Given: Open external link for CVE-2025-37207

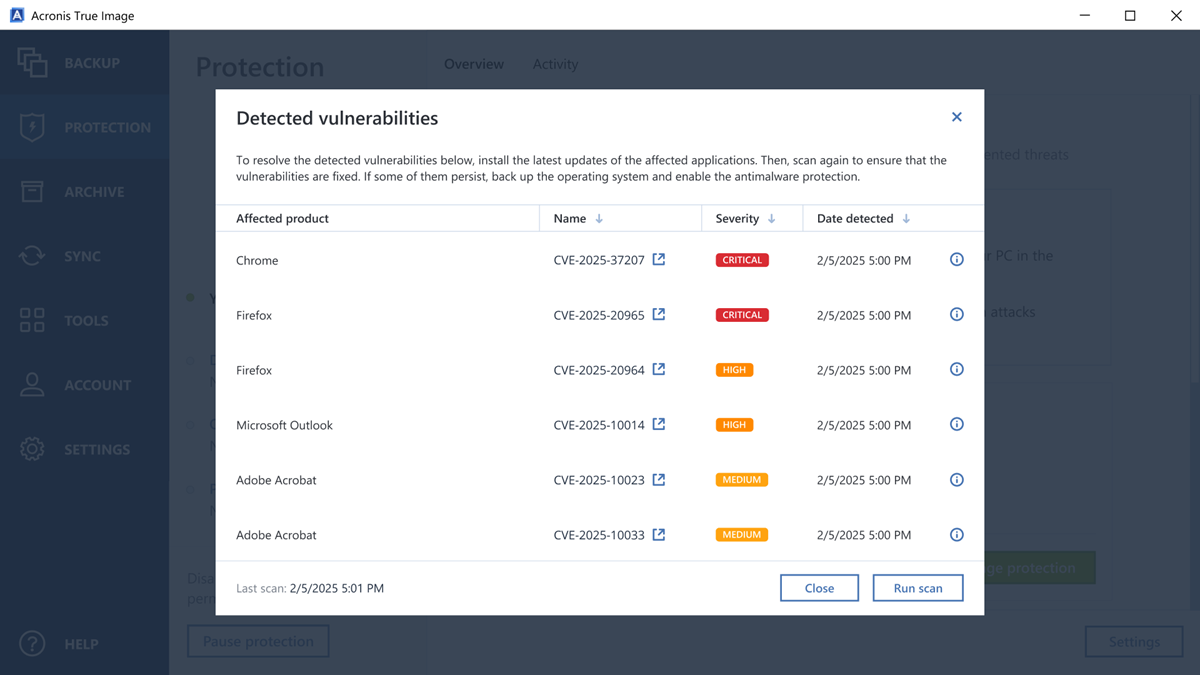Looking at the screenshot, I should click(659, 260).
